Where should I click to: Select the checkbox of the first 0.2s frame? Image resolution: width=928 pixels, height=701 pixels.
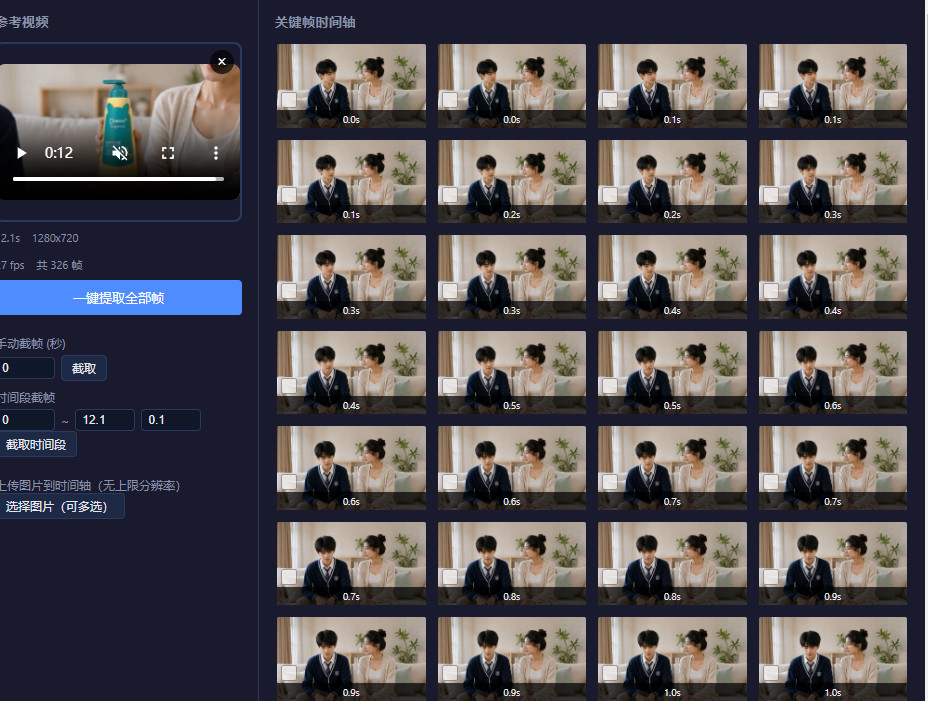(450, 195)
